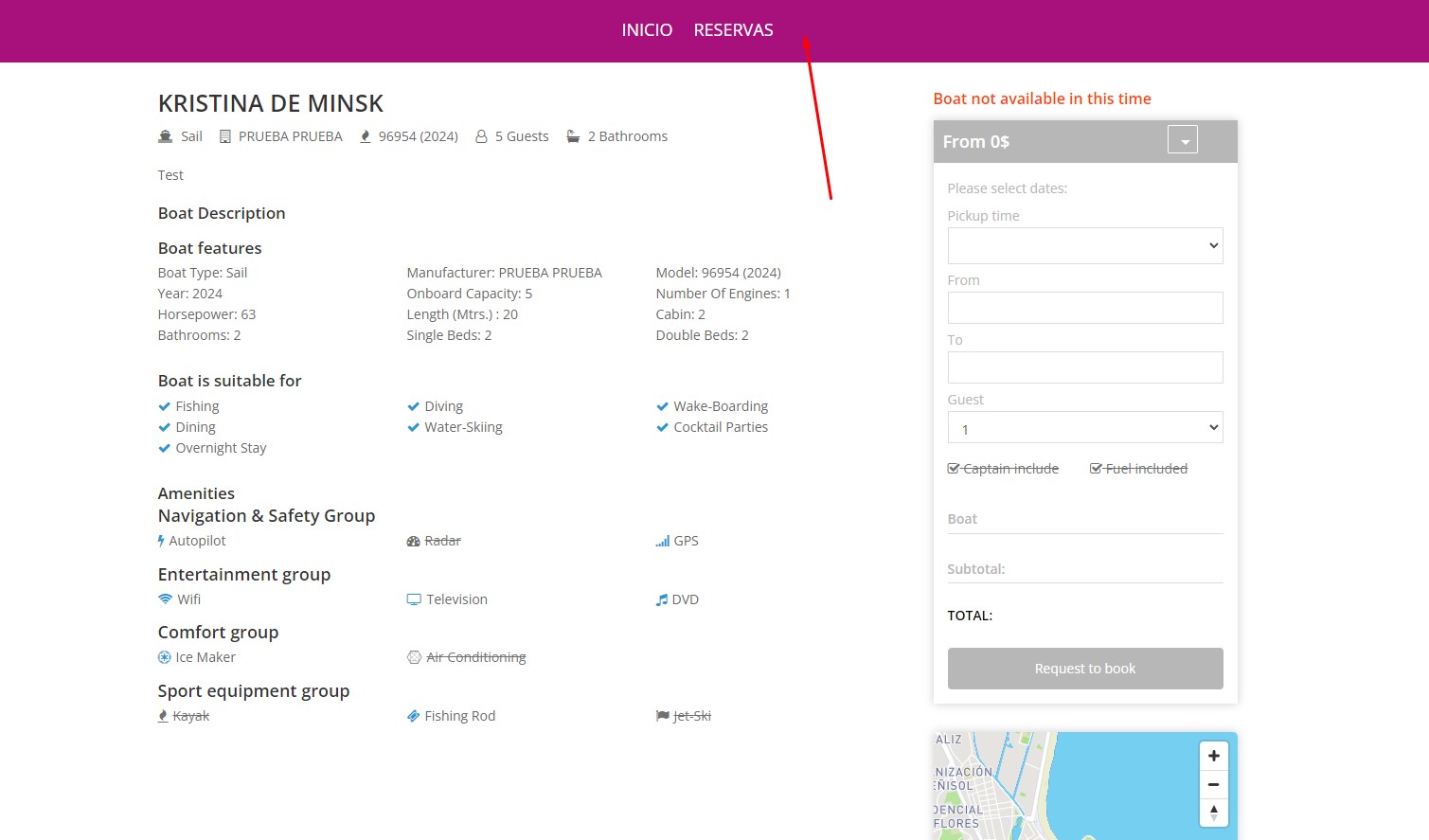
Task: Click the GPS signal icon
Action: (662, 542)
